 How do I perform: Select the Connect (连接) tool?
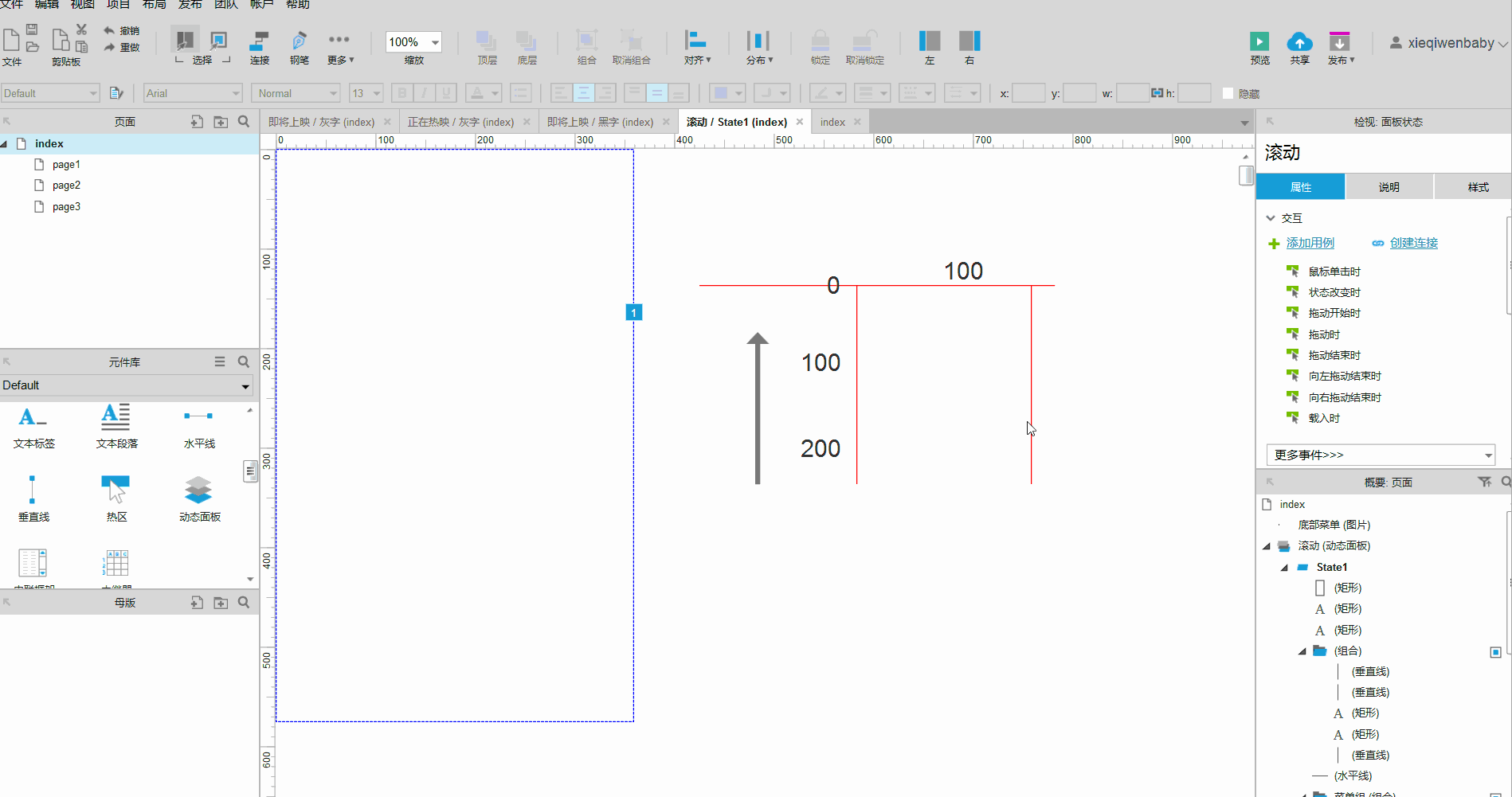coord(260,41)
